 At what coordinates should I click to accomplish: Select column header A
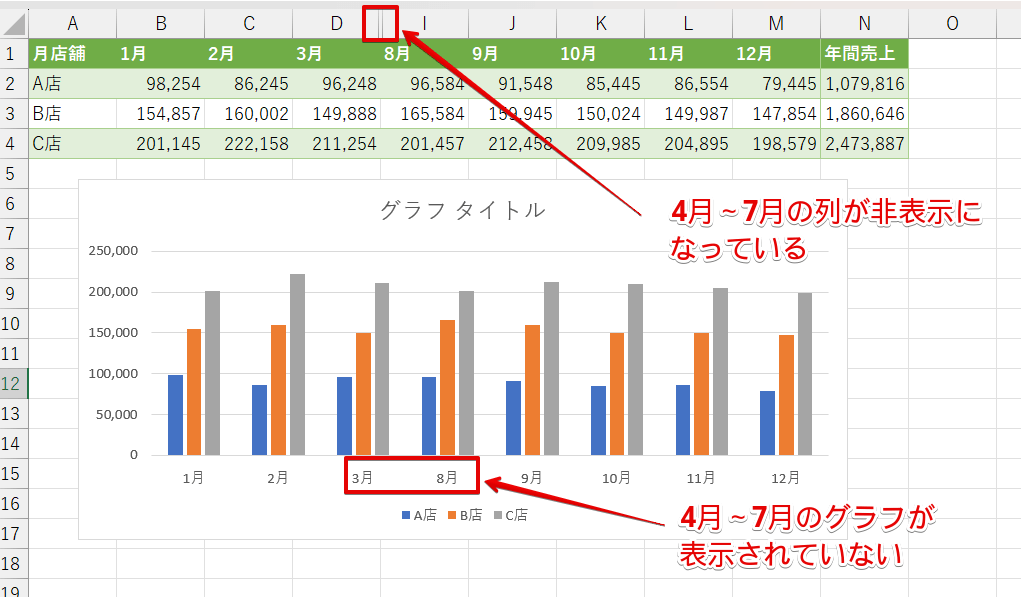(74, 22)
